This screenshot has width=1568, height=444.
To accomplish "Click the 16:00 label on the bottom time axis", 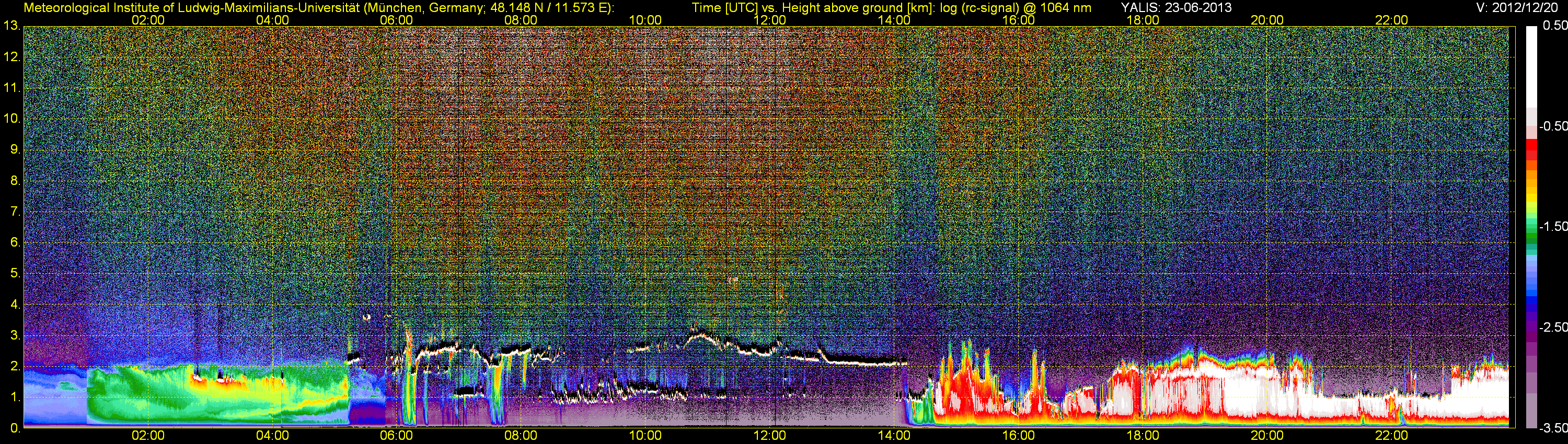I will (1018, 436).
